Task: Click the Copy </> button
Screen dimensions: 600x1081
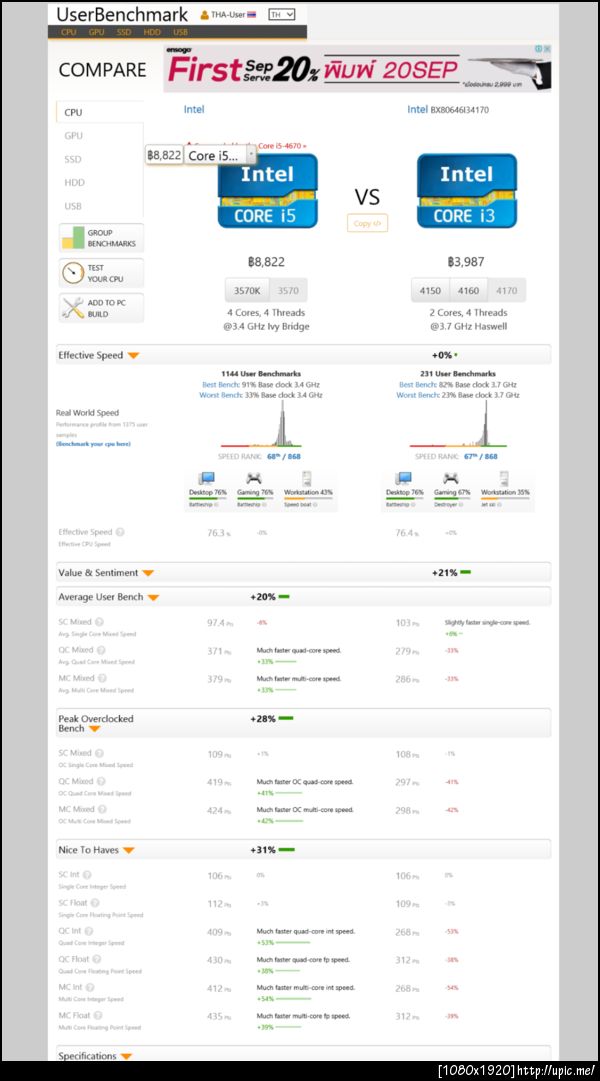Action: pyautogui.click(x=367, y=223)
